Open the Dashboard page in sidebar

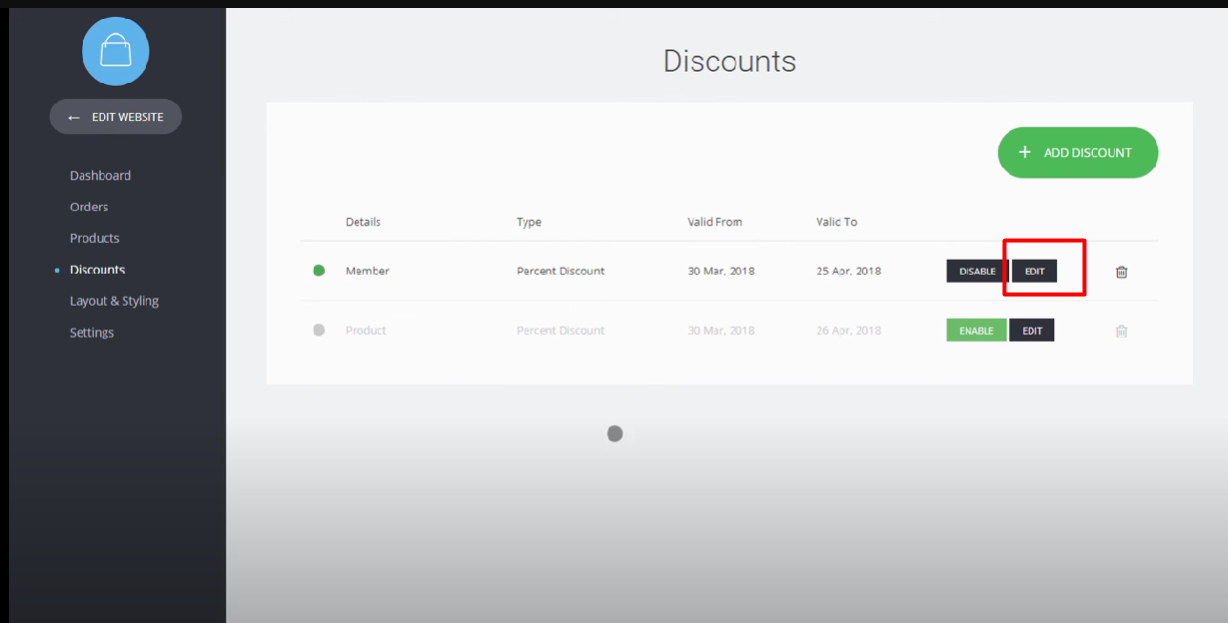click(100, 175)
